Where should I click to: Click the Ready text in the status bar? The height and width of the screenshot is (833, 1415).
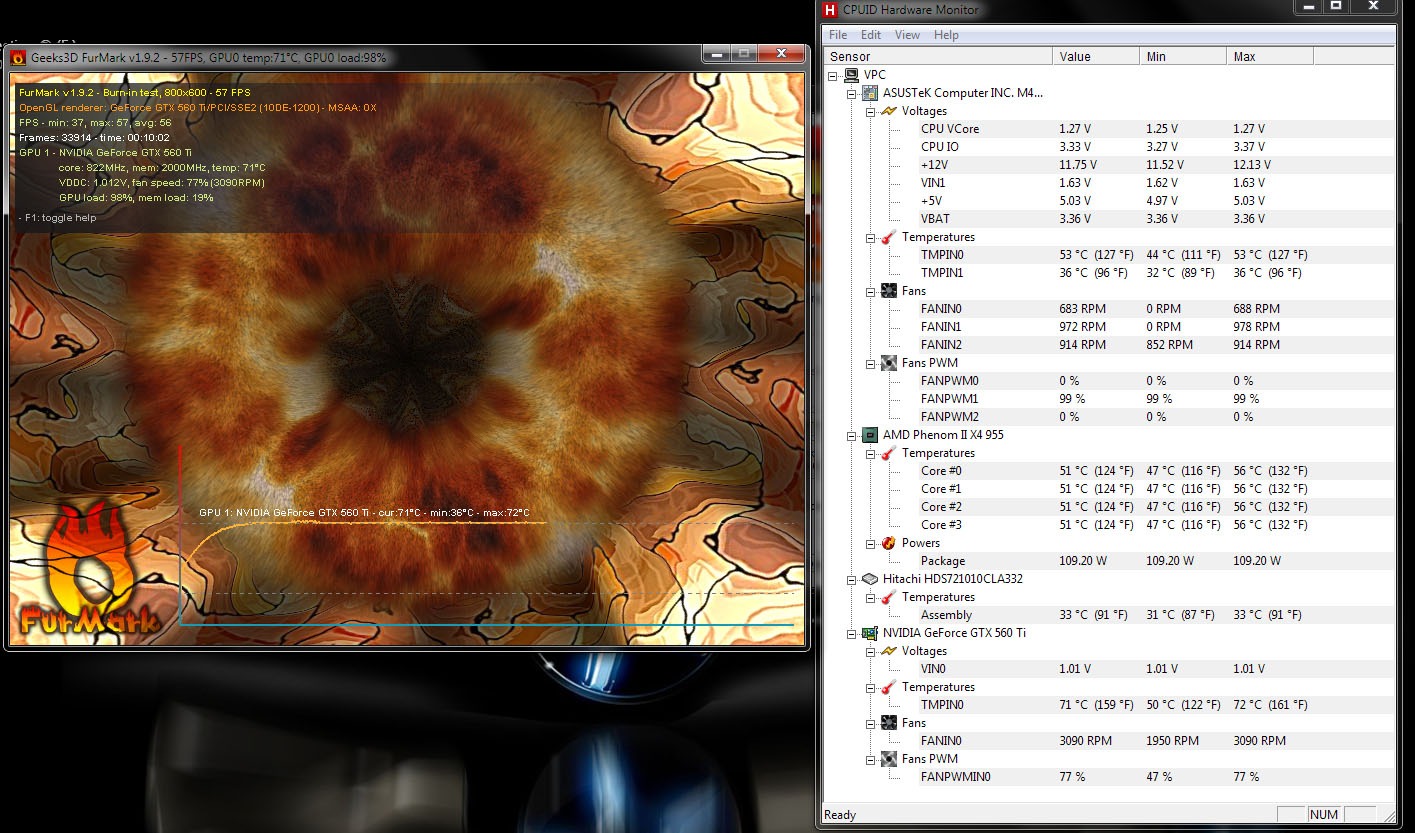pos(840,815)
